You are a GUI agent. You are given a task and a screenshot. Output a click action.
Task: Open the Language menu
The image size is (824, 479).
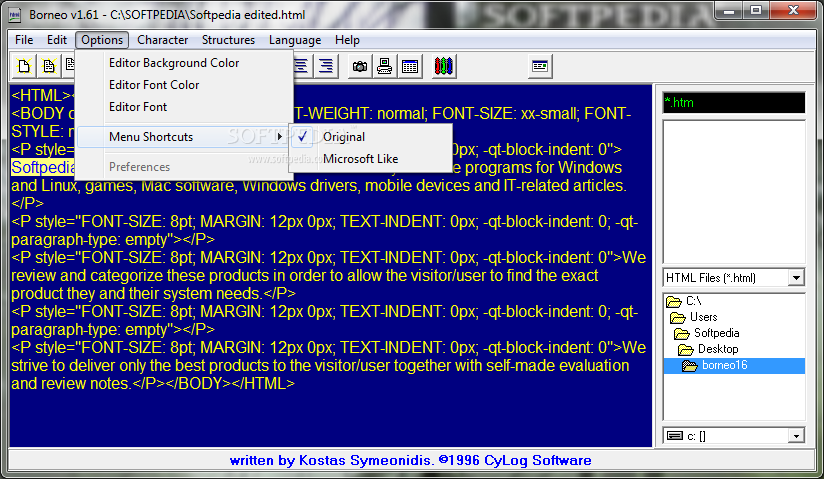point(295,40)
